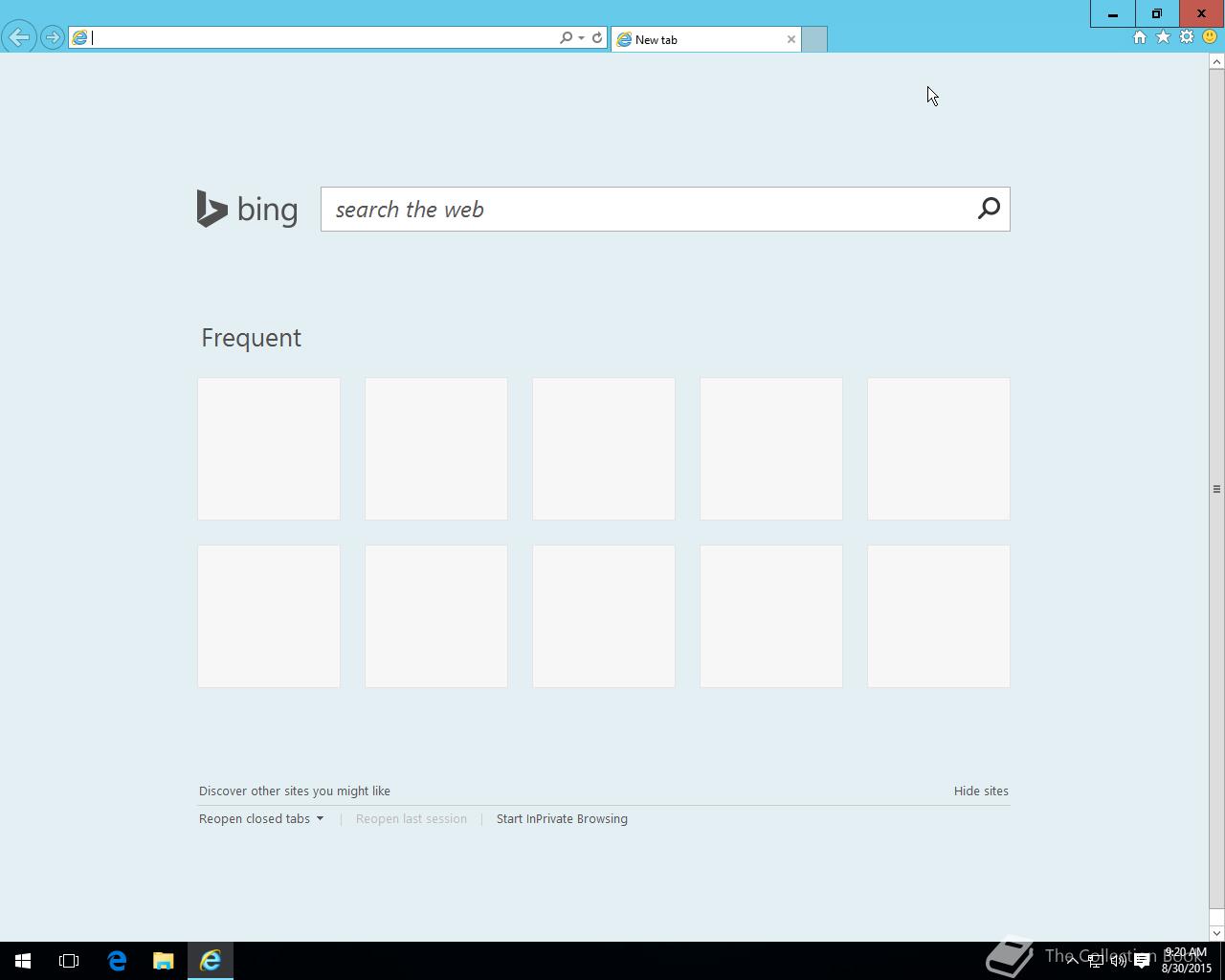Restore down the Internet Explorer window
The height and width of the screenshot is (980, 1225).
pyautogui.click(x=1157, y=13)
